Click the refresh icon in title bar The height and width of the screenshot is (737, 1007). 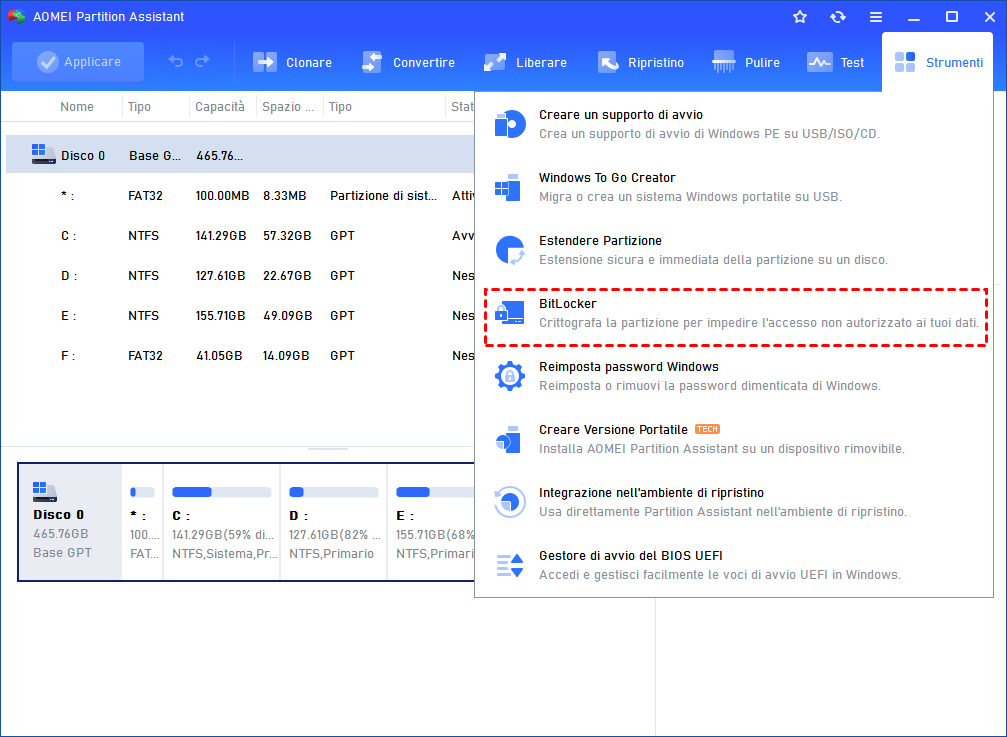(837, 17)
